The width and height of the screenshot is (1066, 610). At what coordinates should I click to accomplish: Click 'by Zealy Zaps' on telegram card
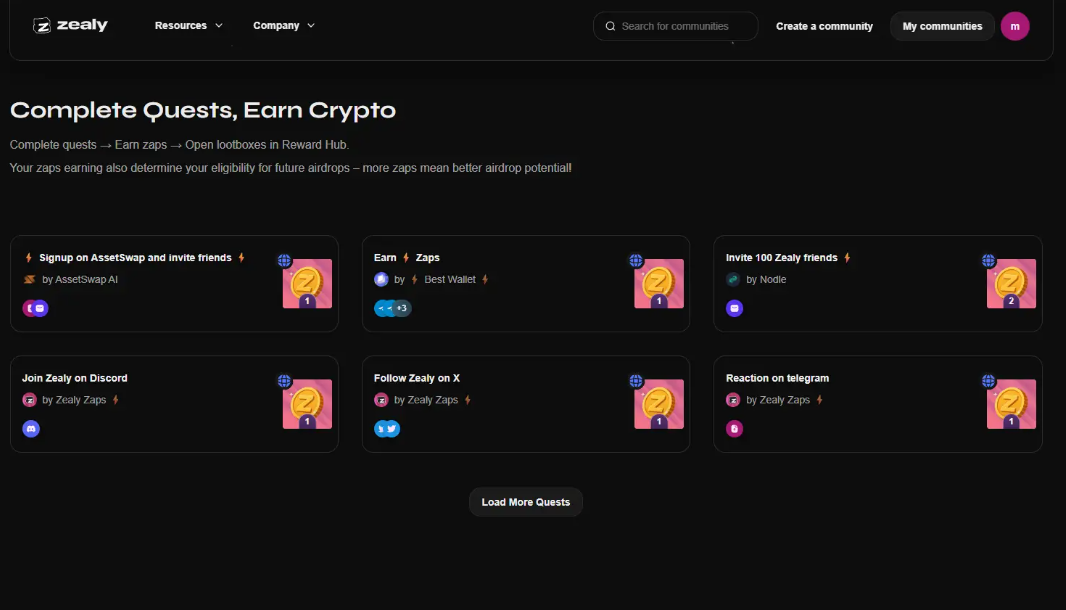[778, 400]
